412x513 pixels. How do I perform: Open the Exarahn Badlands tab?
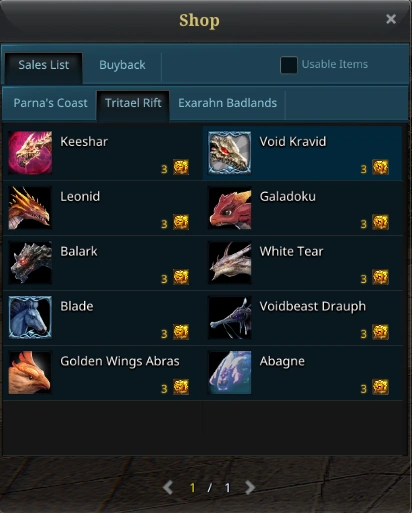click(x=227, y=103)
